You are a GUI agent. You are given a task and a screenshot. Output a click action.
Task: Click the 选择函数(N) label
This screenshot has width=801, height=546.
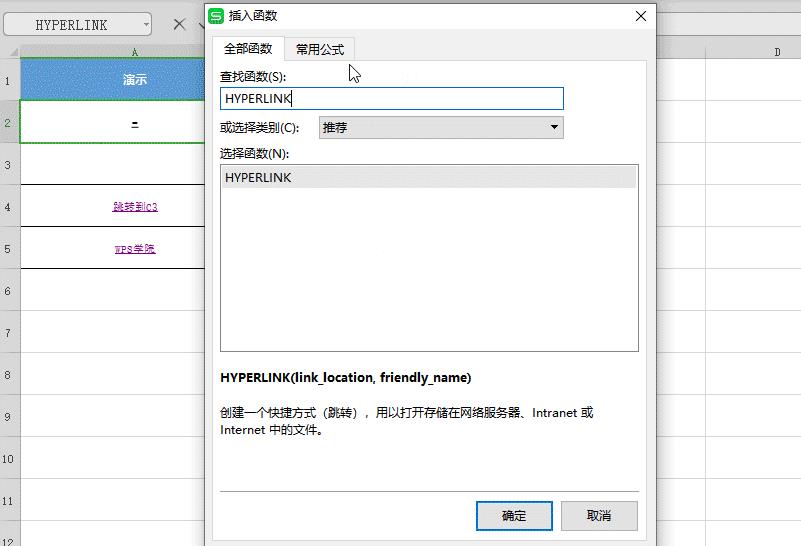[x=254, y=153]
